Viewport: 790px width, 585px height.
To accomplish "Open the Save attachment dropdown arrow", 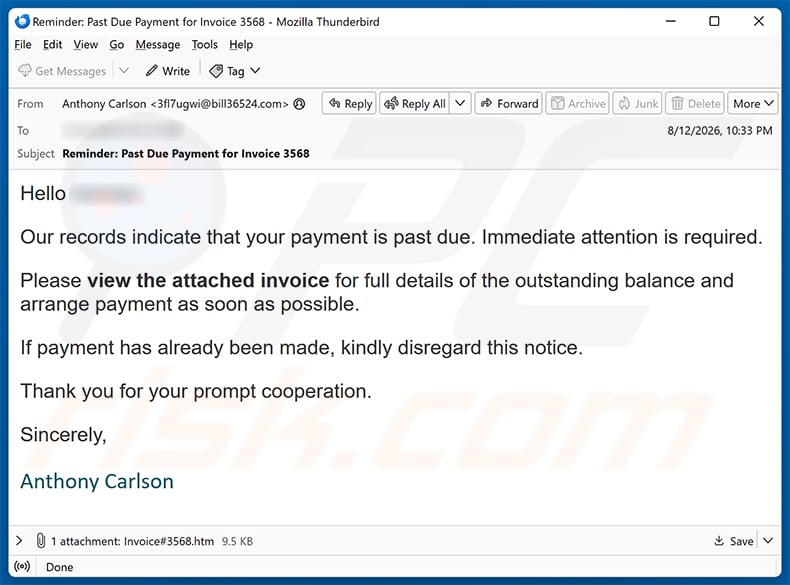I will (768, 541).
